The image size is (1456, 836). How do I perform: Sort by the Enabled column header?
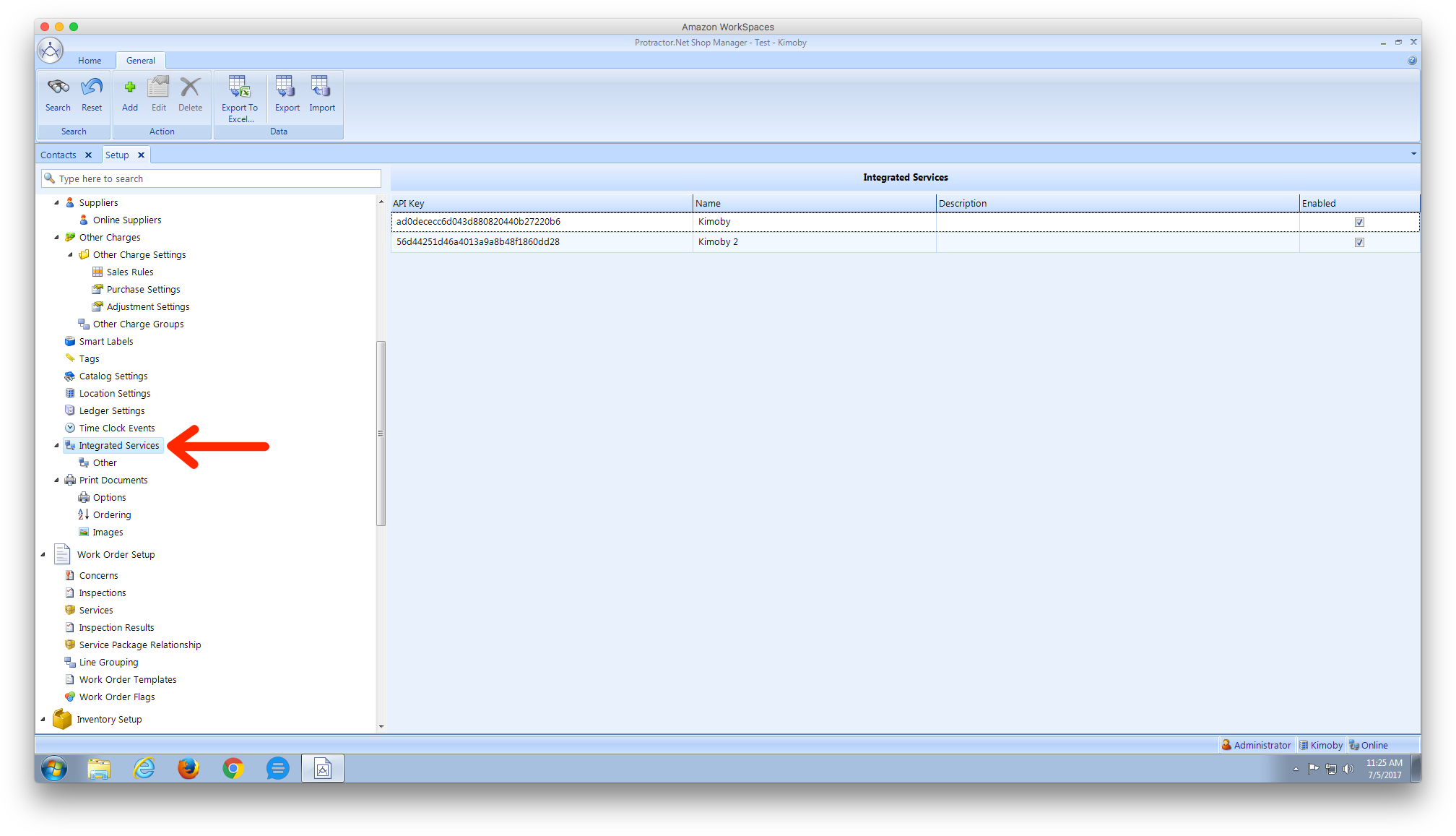tap(1359, 204)
